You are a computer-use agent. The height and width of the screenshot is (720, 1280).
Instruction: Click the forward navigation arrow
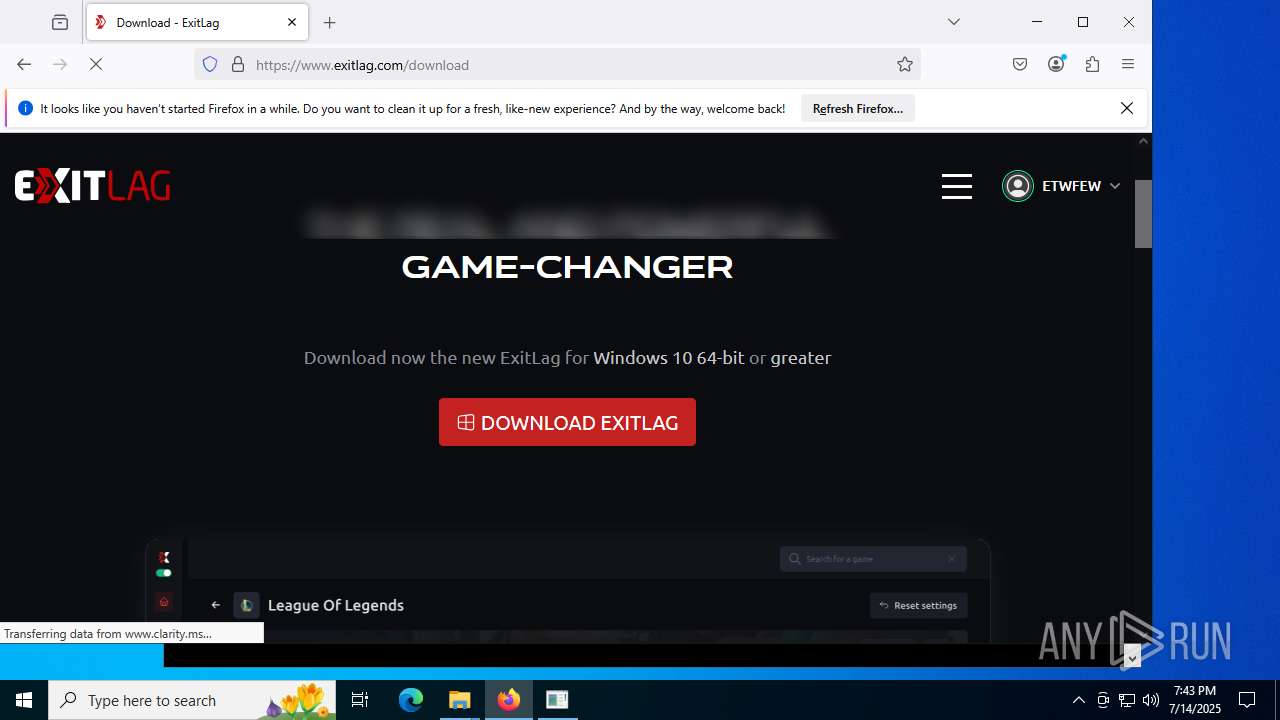tap(60, 64)
